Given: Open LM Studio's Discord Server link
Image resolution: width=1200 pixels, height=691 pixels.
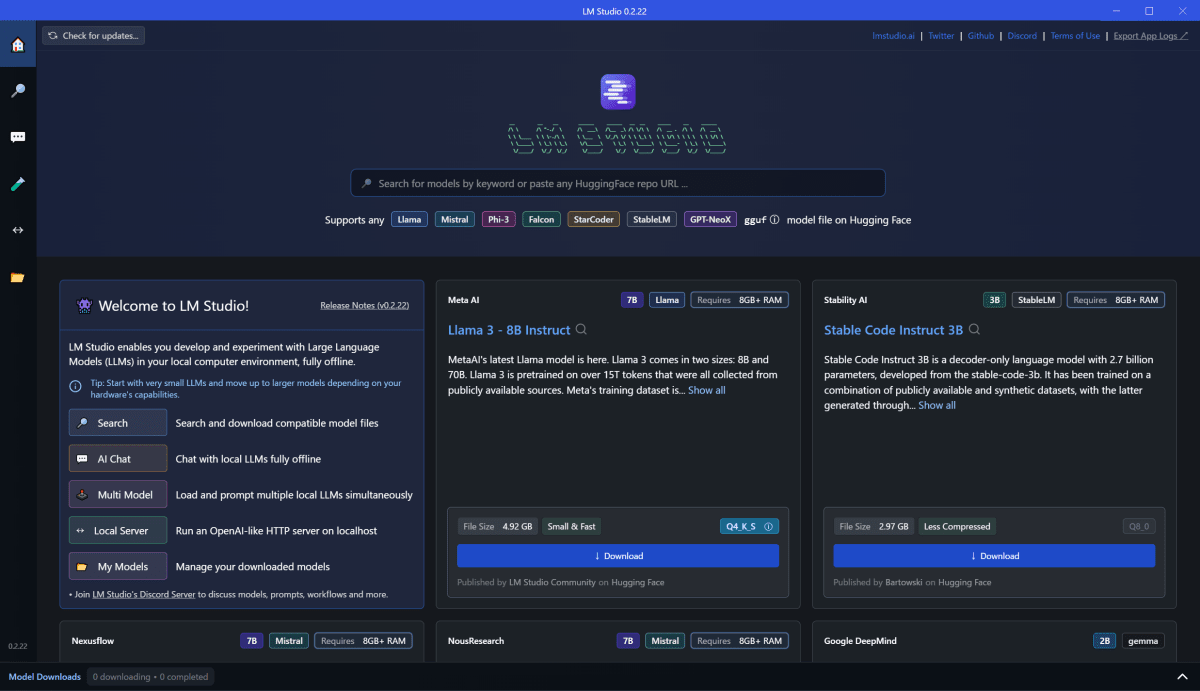Looking at the screenshot, I should click(144, 594).
